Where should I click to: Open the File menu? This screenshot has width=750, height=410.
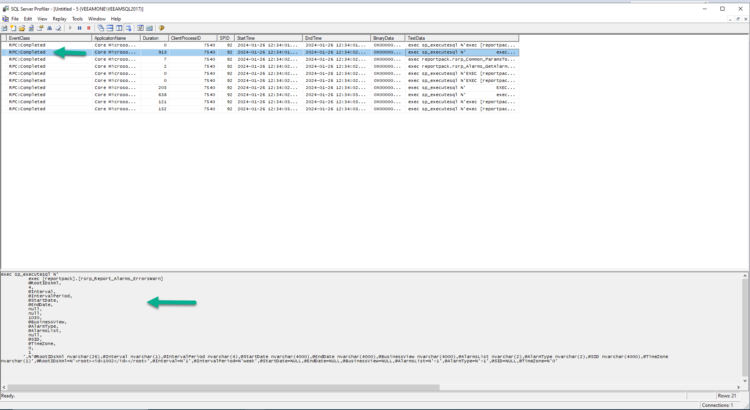[x=14, y=18]
